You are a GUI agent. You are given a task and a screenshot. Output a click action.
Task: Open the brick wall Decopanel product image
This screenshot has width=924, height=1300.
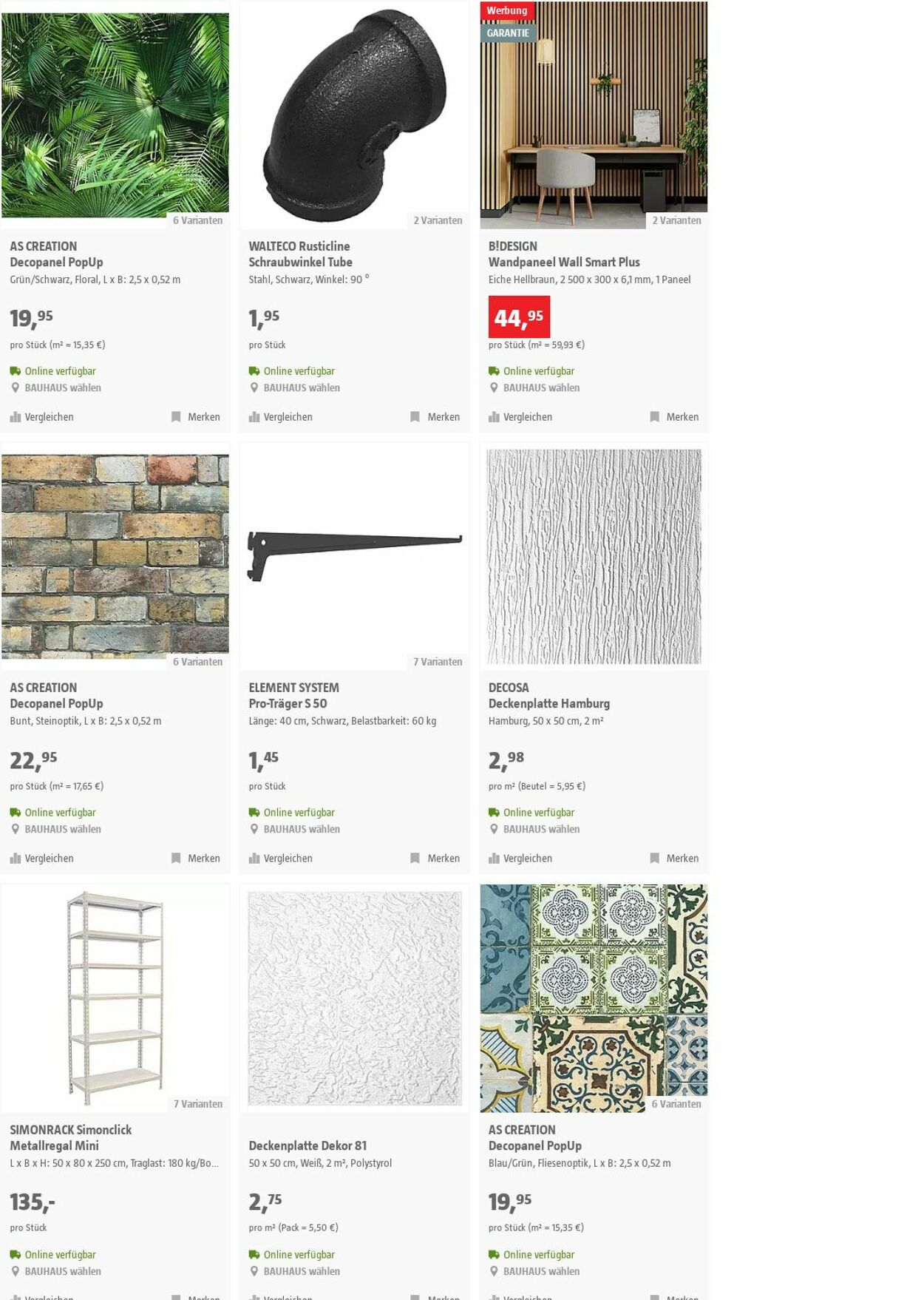point(115,556)
